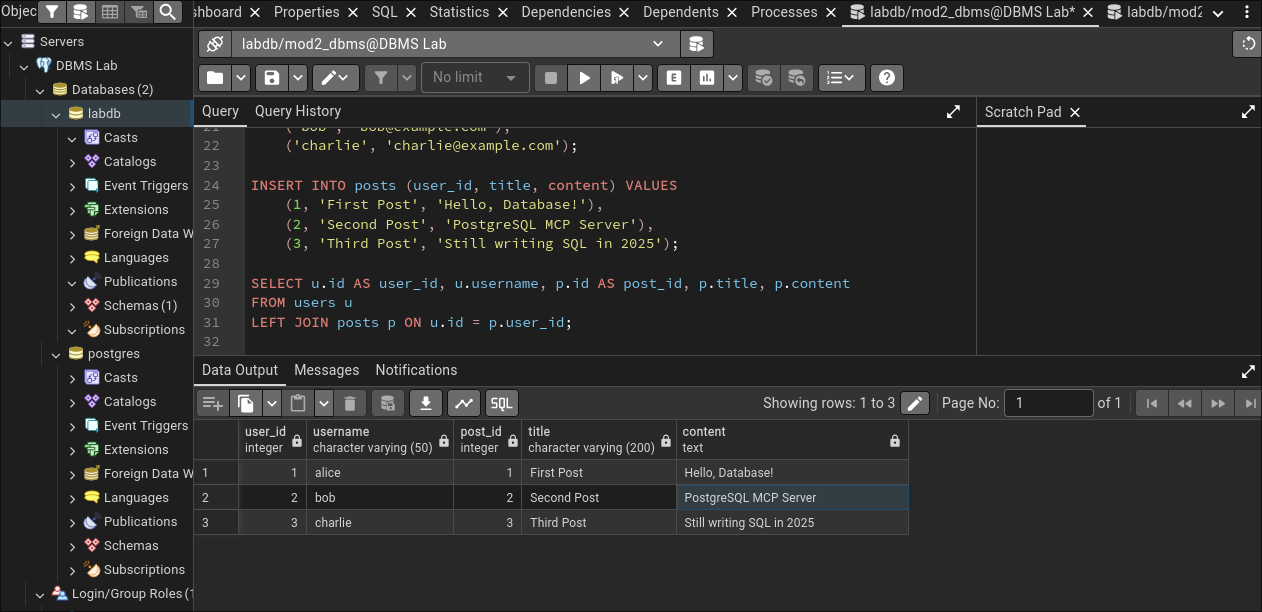1262x612 pixels.
Task: Click the Add row icon in Data Output
Action: click(x=212, y=403)
